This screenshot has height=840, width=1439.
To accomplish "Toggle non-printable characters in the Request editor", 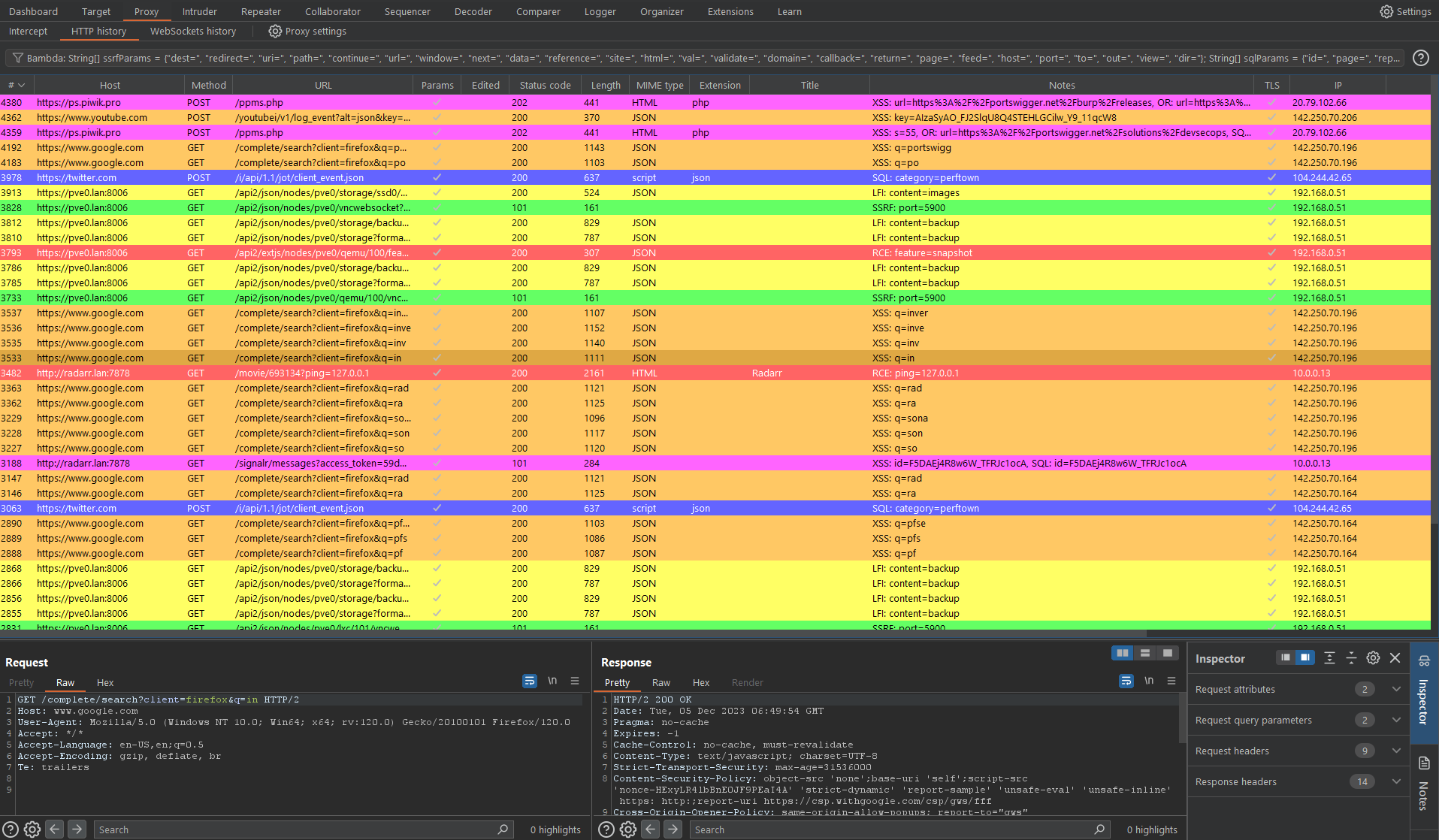I will (552, 681).
